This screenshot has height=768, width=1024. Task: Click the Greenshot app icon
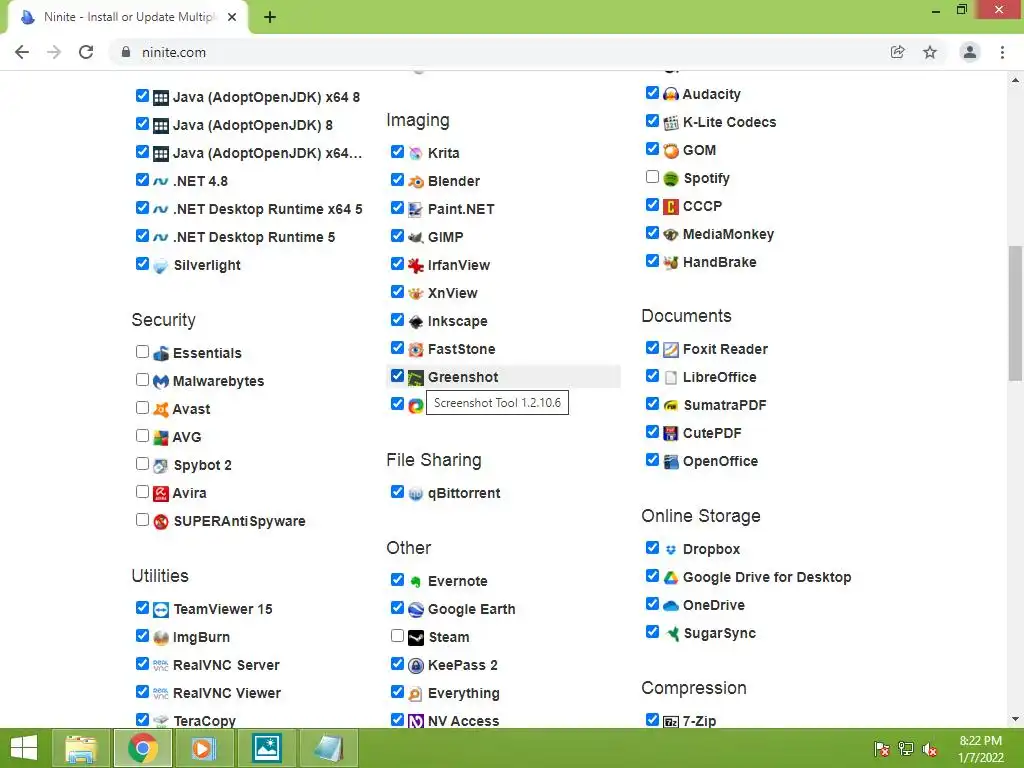415,377
